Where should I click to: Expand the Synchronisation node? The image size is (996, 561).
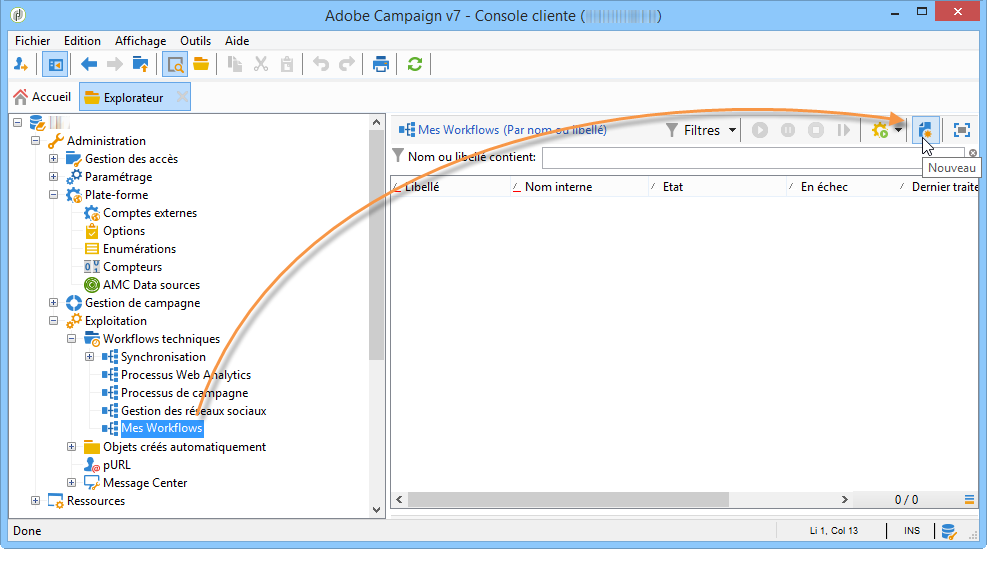[x=90, y=357]
